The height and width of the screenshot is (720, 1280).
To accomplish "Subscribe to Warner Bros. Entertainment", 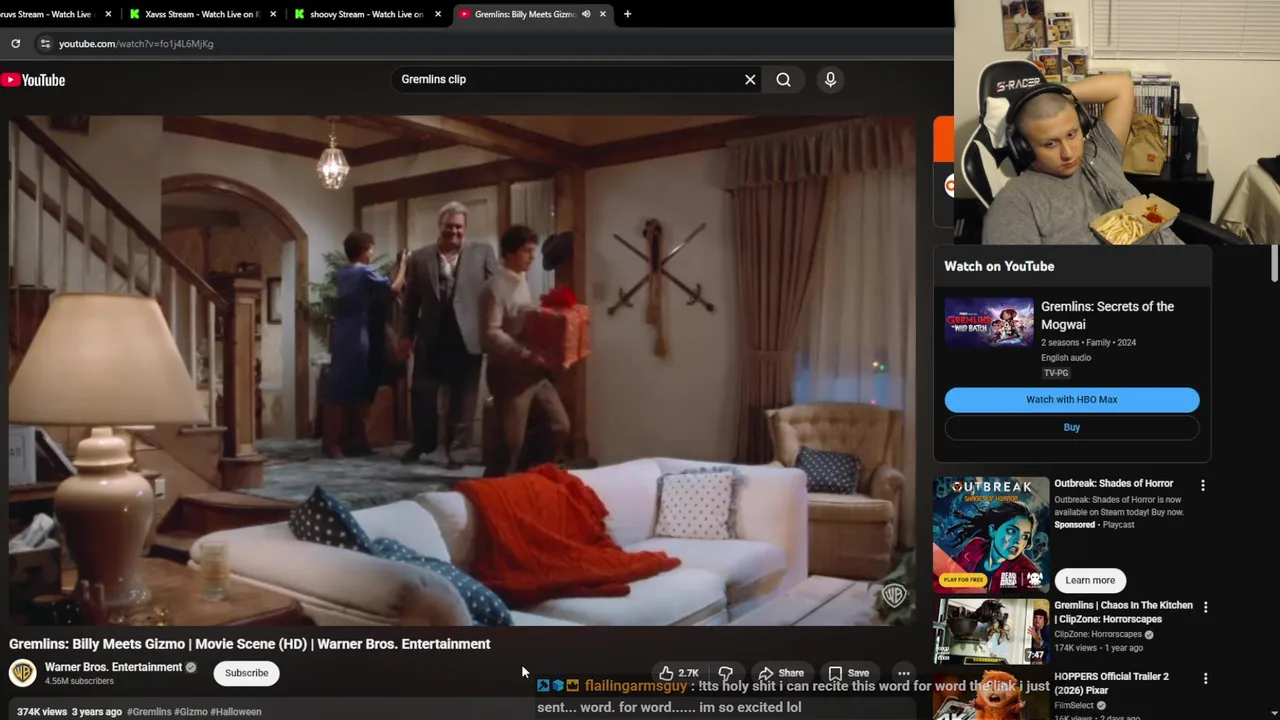I will tap(246, 673).
